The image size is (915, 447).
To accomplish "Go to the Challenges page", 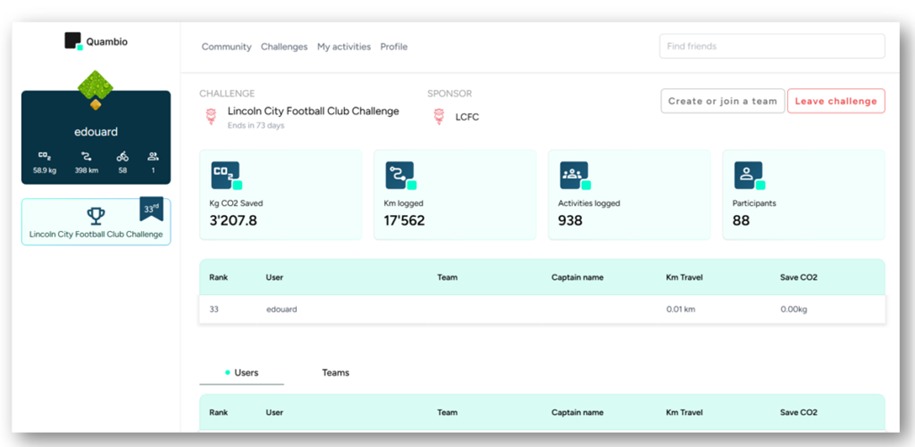I will click(284, 47).
